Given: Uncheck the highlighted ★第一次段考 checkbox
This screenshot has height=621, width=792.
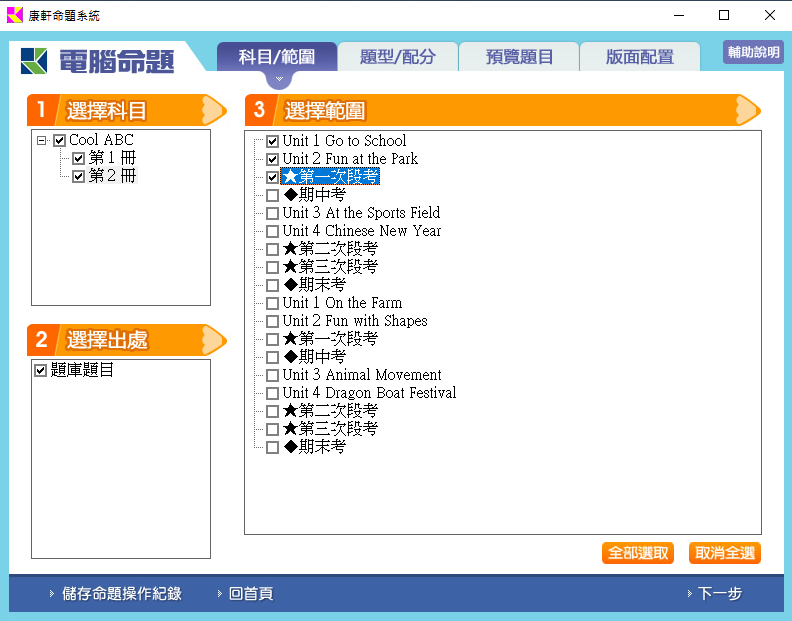Looking at the screenshot, I should (272, 177).
